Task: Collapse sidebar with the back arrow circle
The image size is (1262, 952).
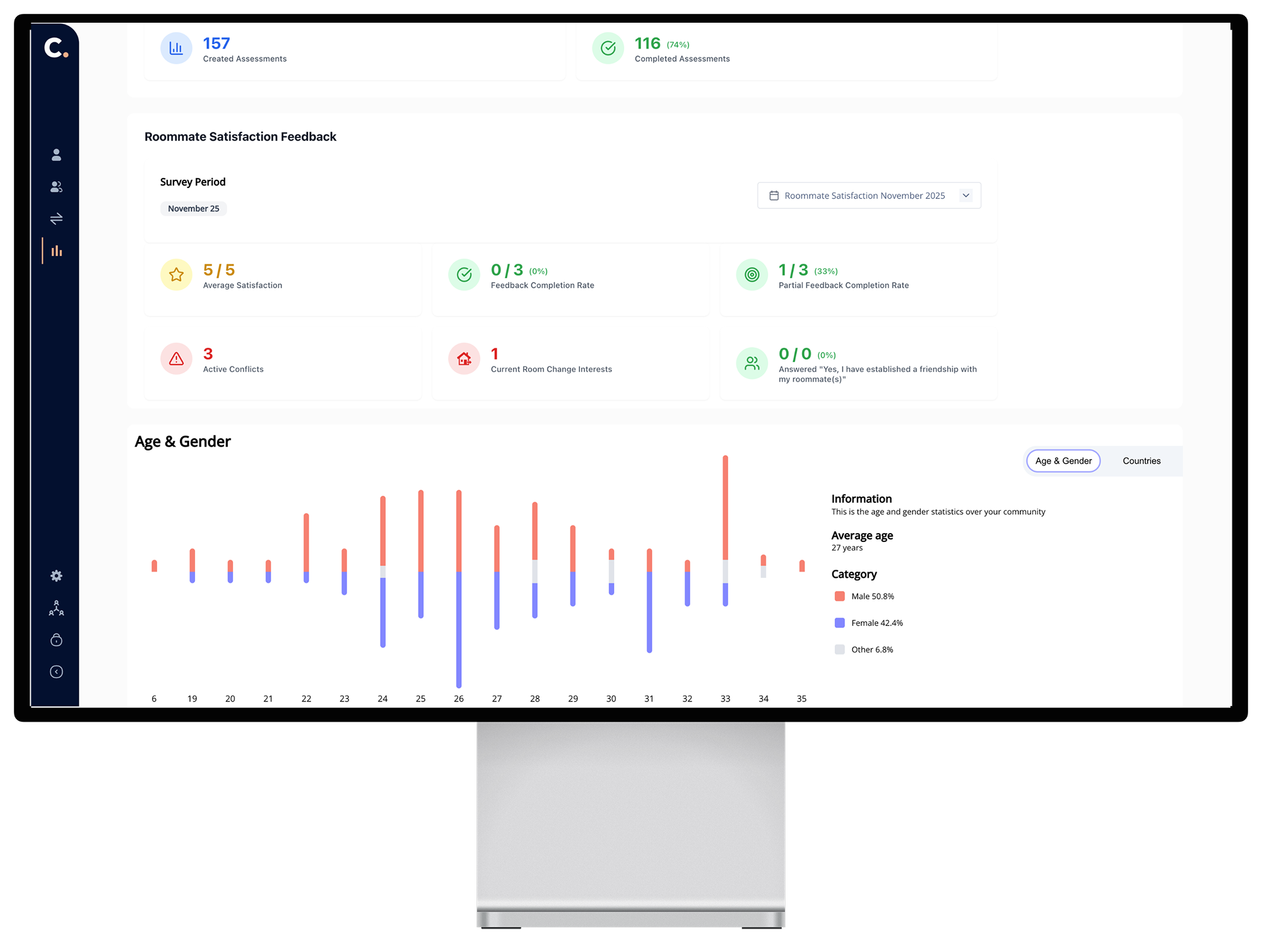Action: (56, 672)
